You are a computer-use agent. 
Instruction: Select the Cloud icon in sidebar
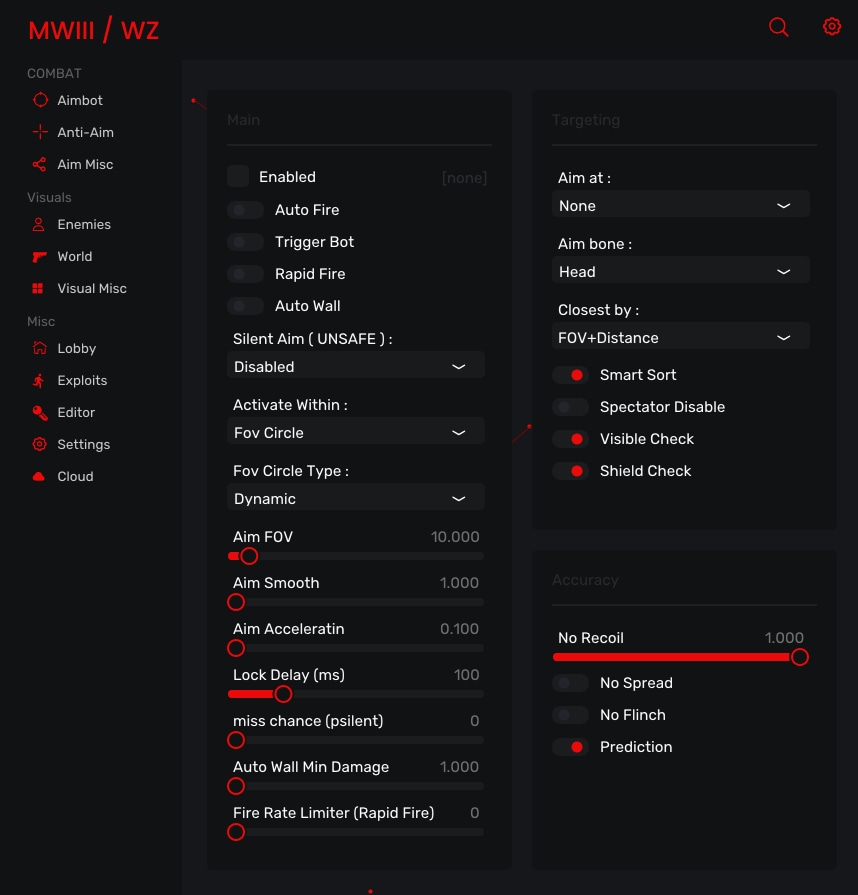pyautogui.click(x=39, y=477)
